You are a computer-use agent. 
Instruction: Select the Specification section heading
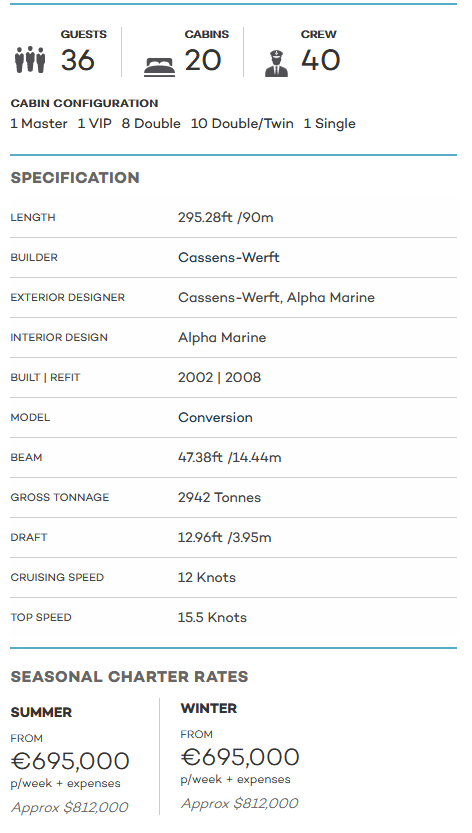pyautogui.click(x=75, y=177)
